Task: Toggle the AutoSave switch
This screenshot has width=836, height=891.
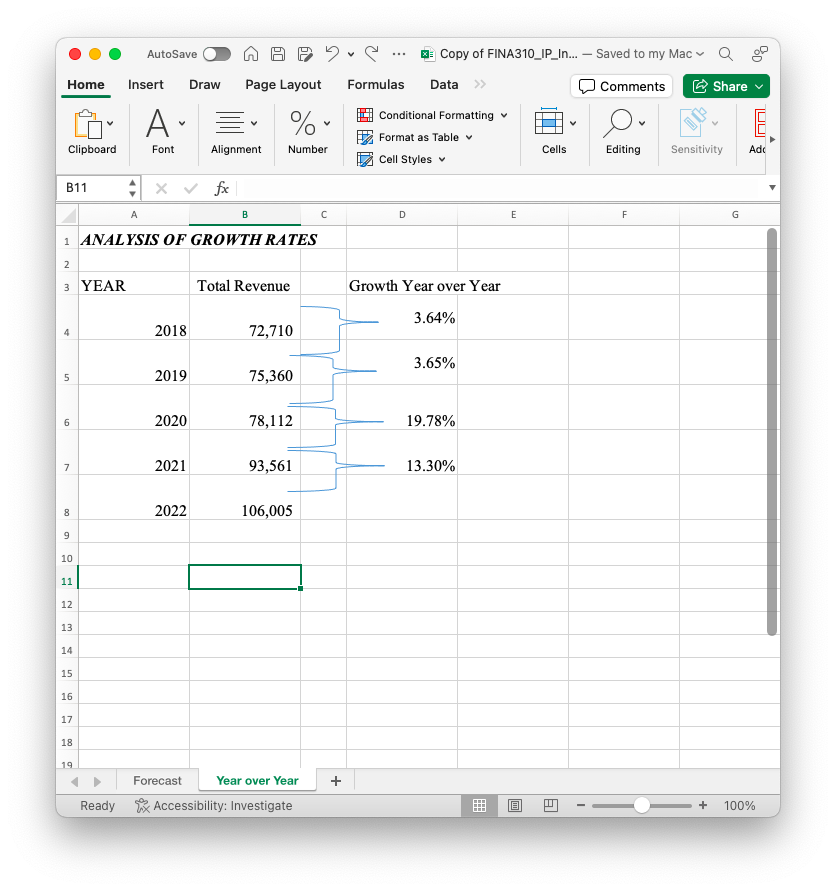Action: pos(217,54)
